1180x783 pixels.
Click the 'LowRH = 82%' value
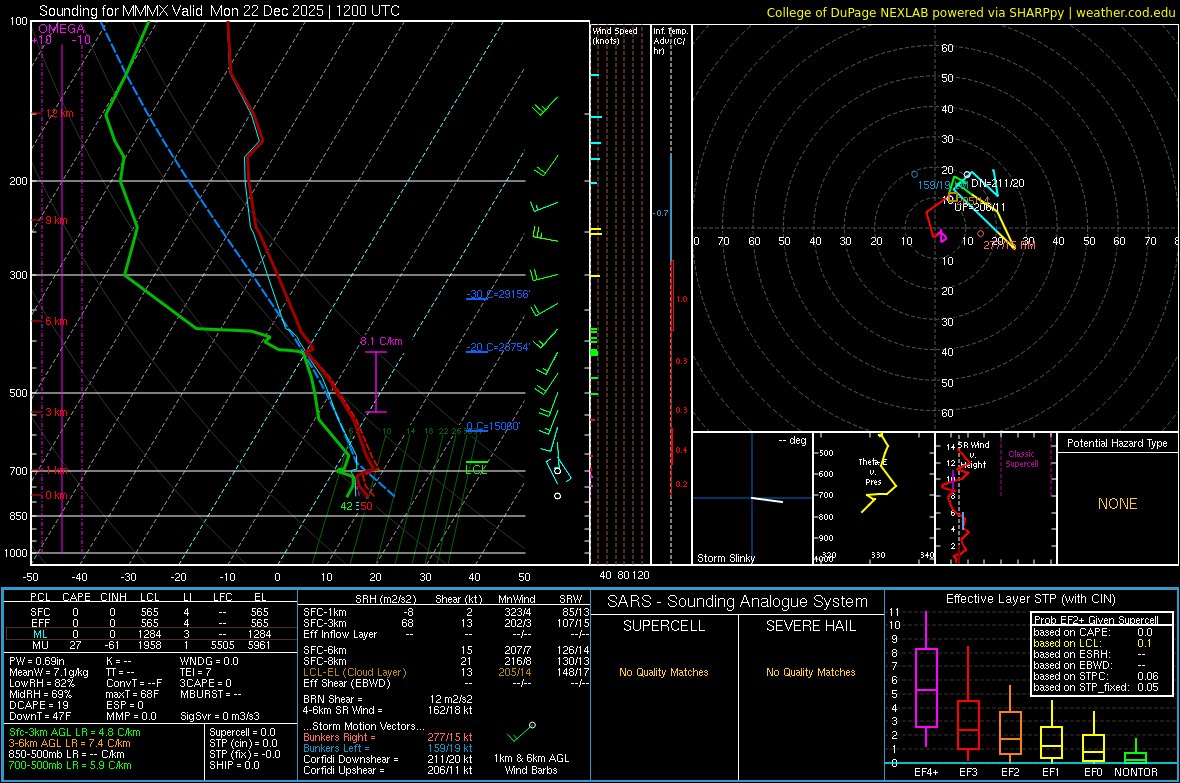click(41, 684)
